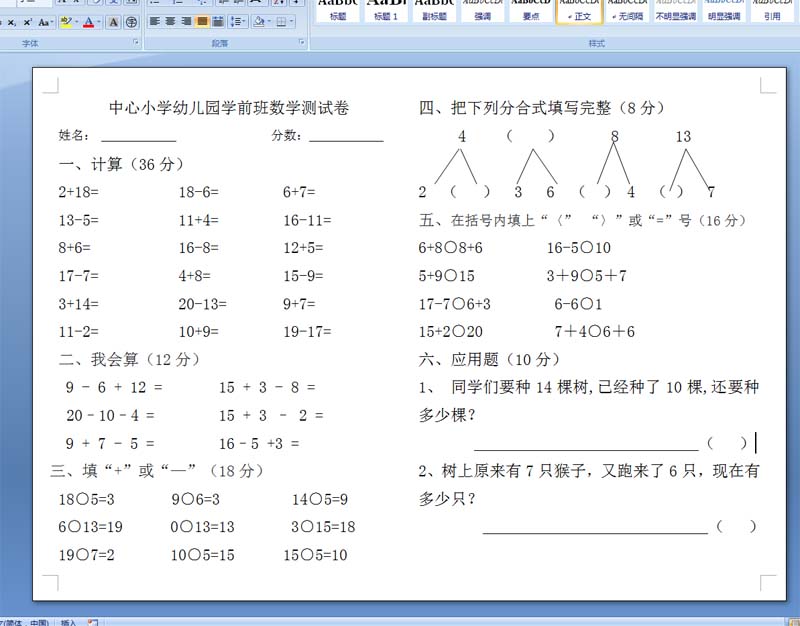Click the expression 18○5=3
Screen dimensions: 800x626
click(87, 499)
